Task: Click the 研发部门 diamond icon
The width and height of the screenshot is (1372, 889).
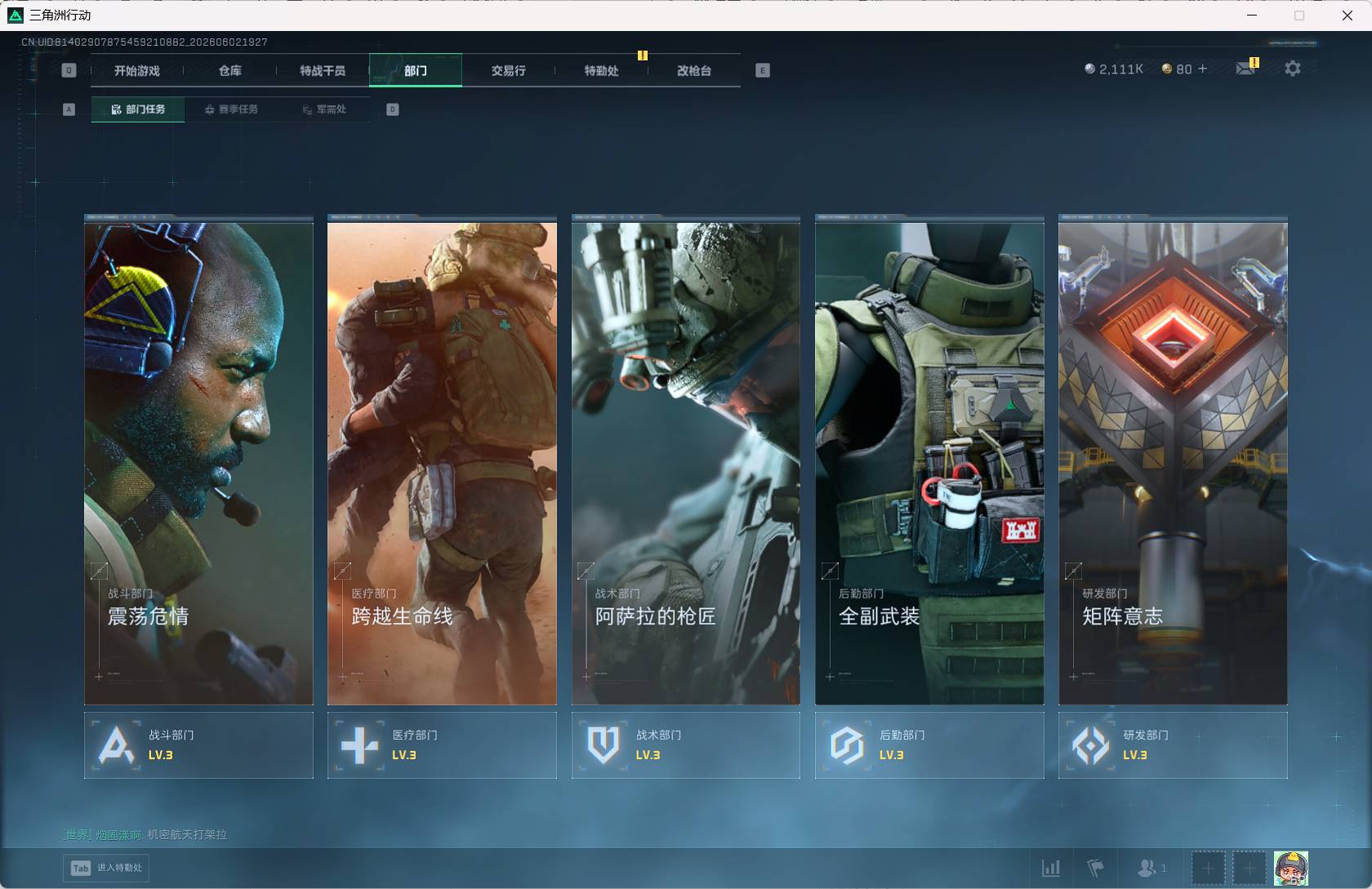Action: 1090,745
